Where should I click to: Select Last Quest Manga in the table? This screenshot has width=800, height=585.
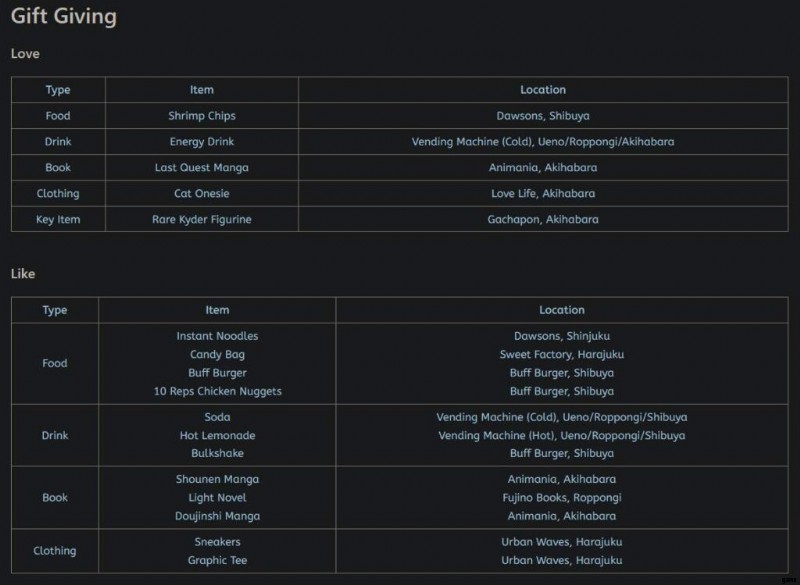[202, 168]
